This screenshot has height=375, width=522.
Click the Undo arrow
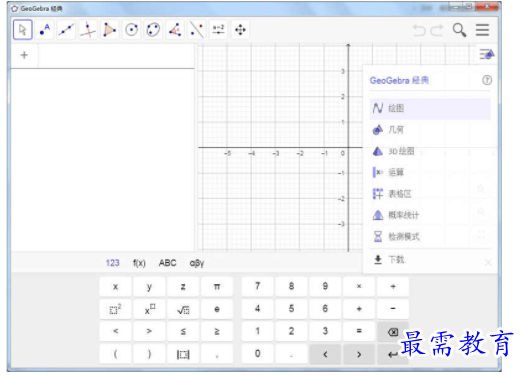[419, 30]
